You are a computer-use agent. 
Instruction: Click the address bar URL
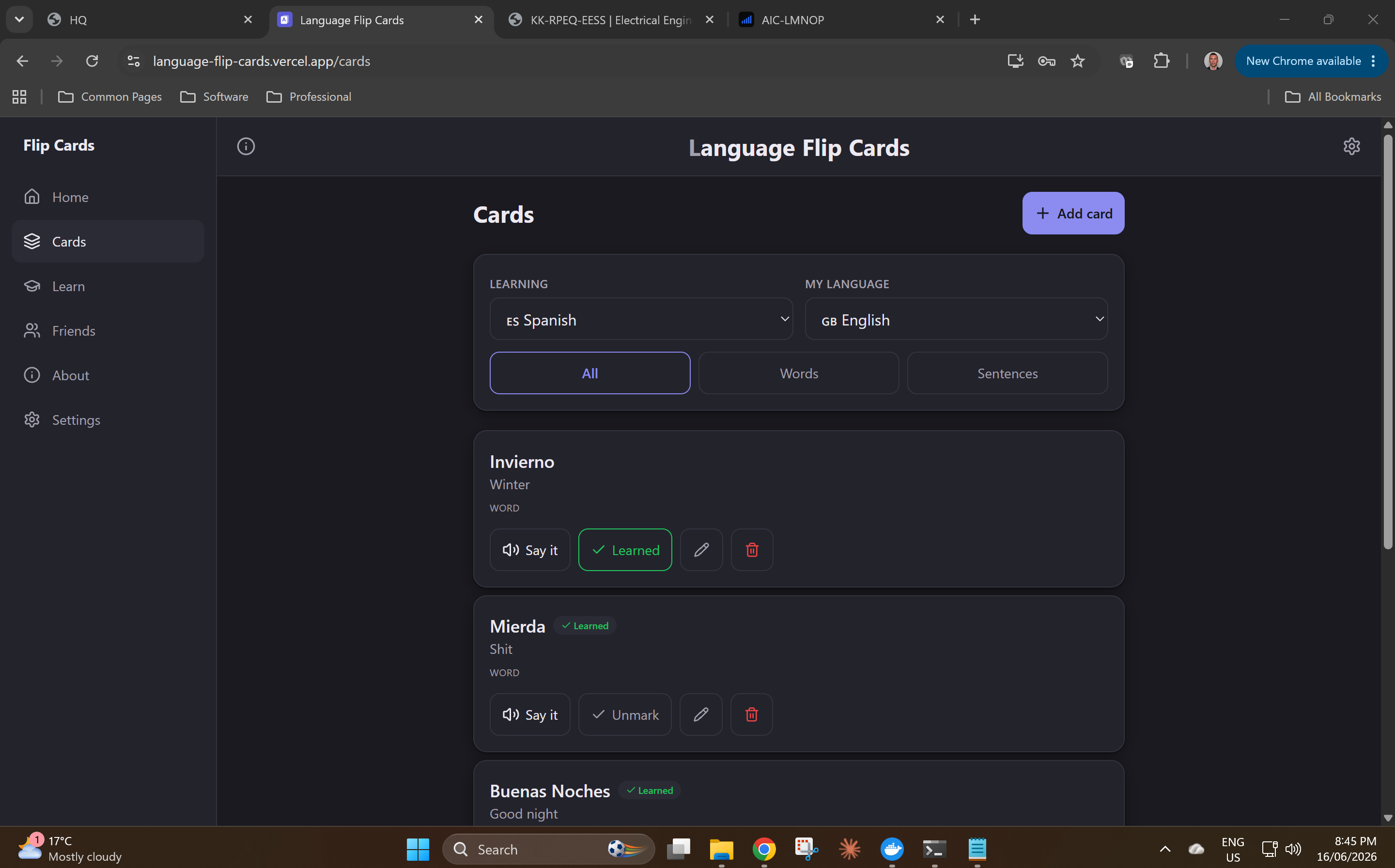click(261, 61)
